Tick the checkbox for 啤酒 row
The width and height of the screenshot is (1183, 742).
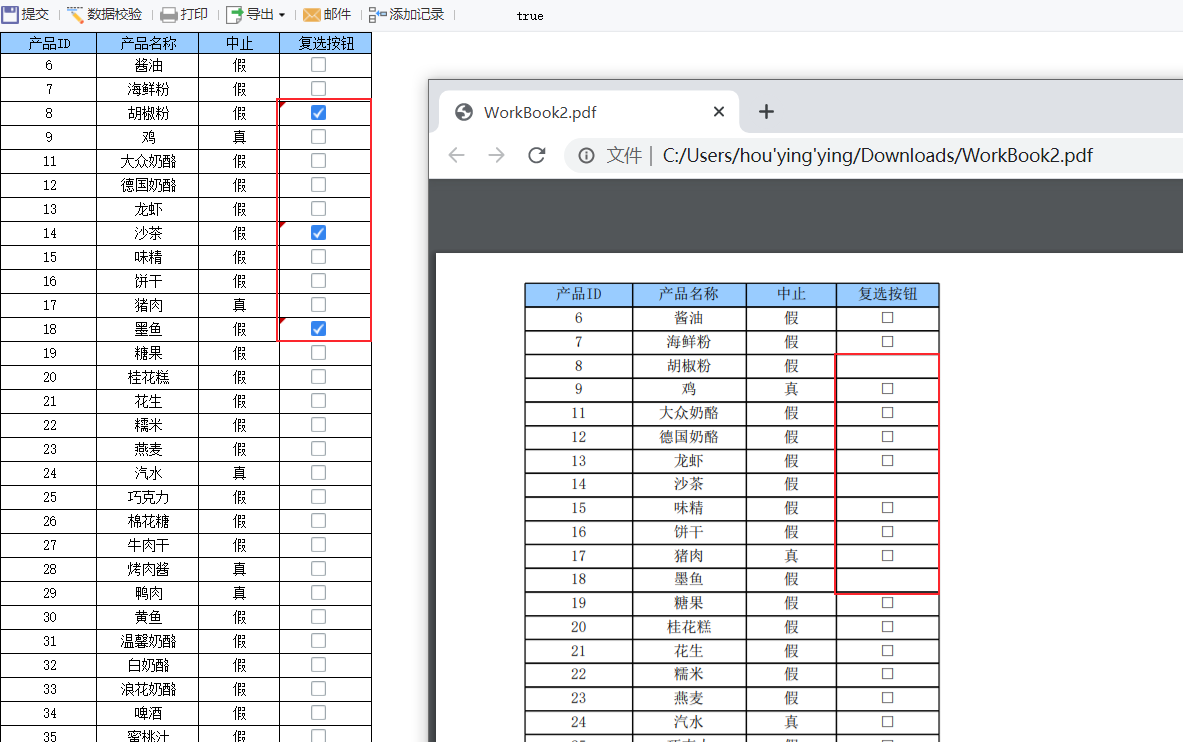click(318, 713)
